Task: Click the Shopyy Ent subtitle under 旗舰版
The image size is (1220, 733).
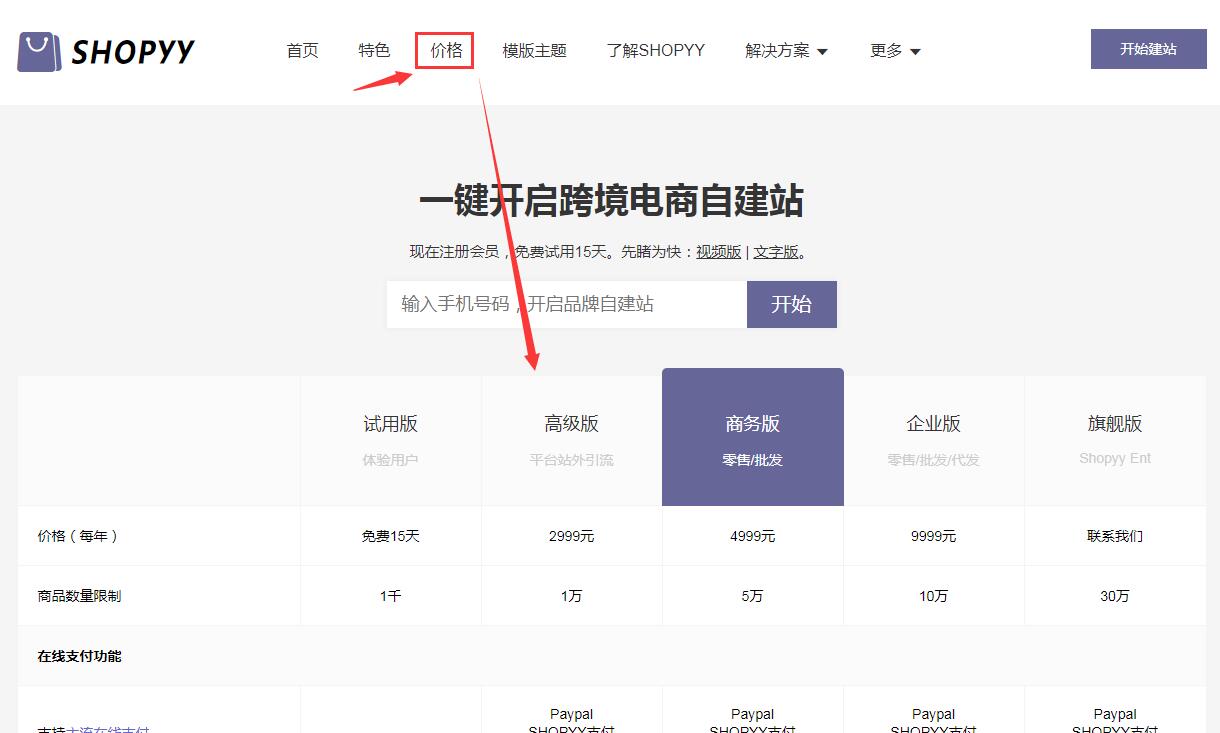Action: pos(1115,459)
